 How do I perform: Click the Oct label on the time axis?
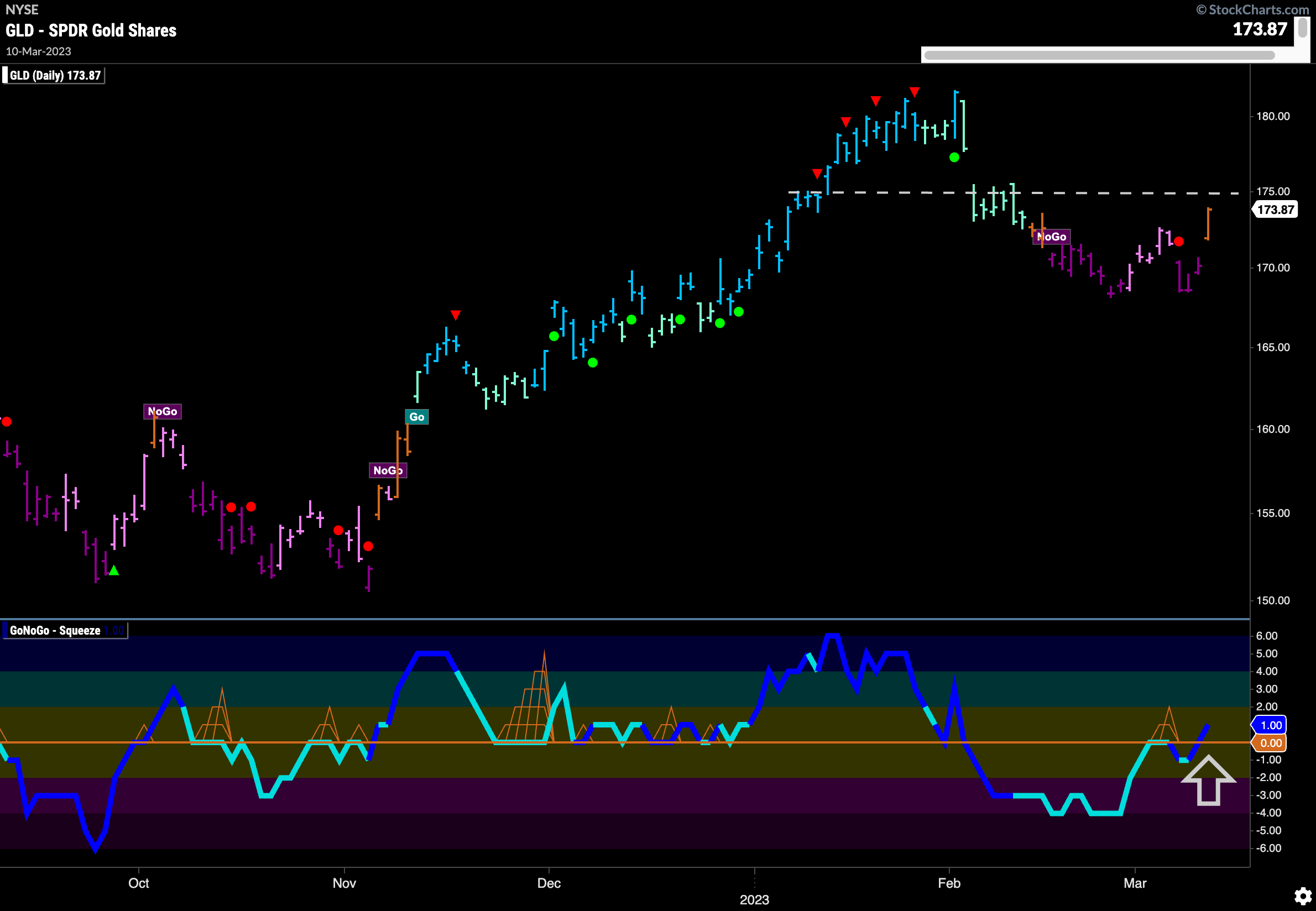click(139, 883)
